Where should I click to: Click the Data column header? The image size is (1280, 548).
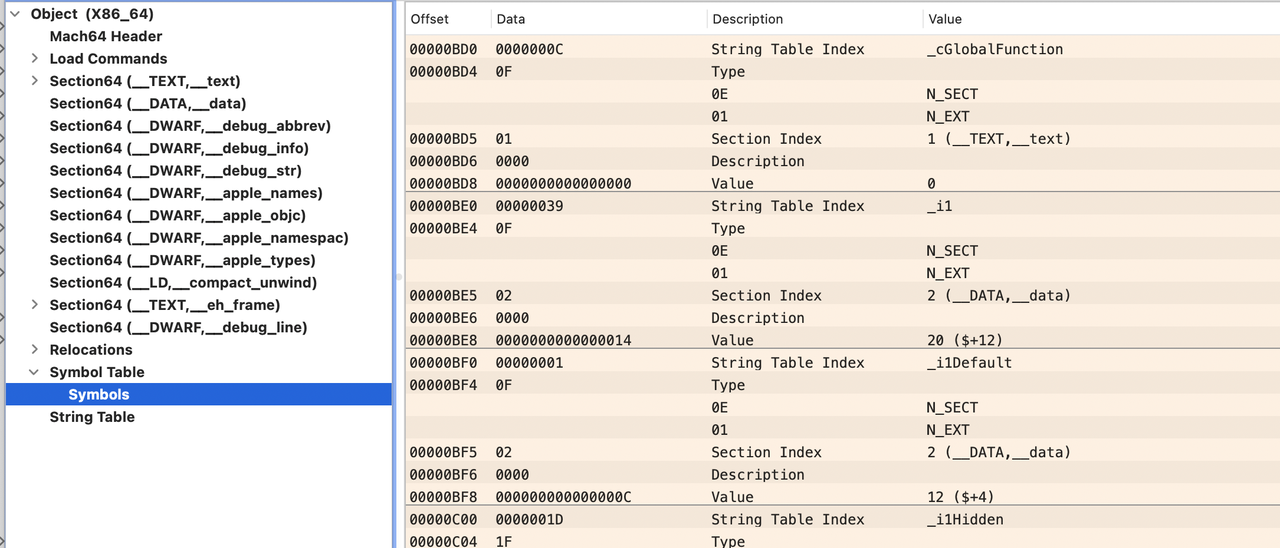click(511, 19)
